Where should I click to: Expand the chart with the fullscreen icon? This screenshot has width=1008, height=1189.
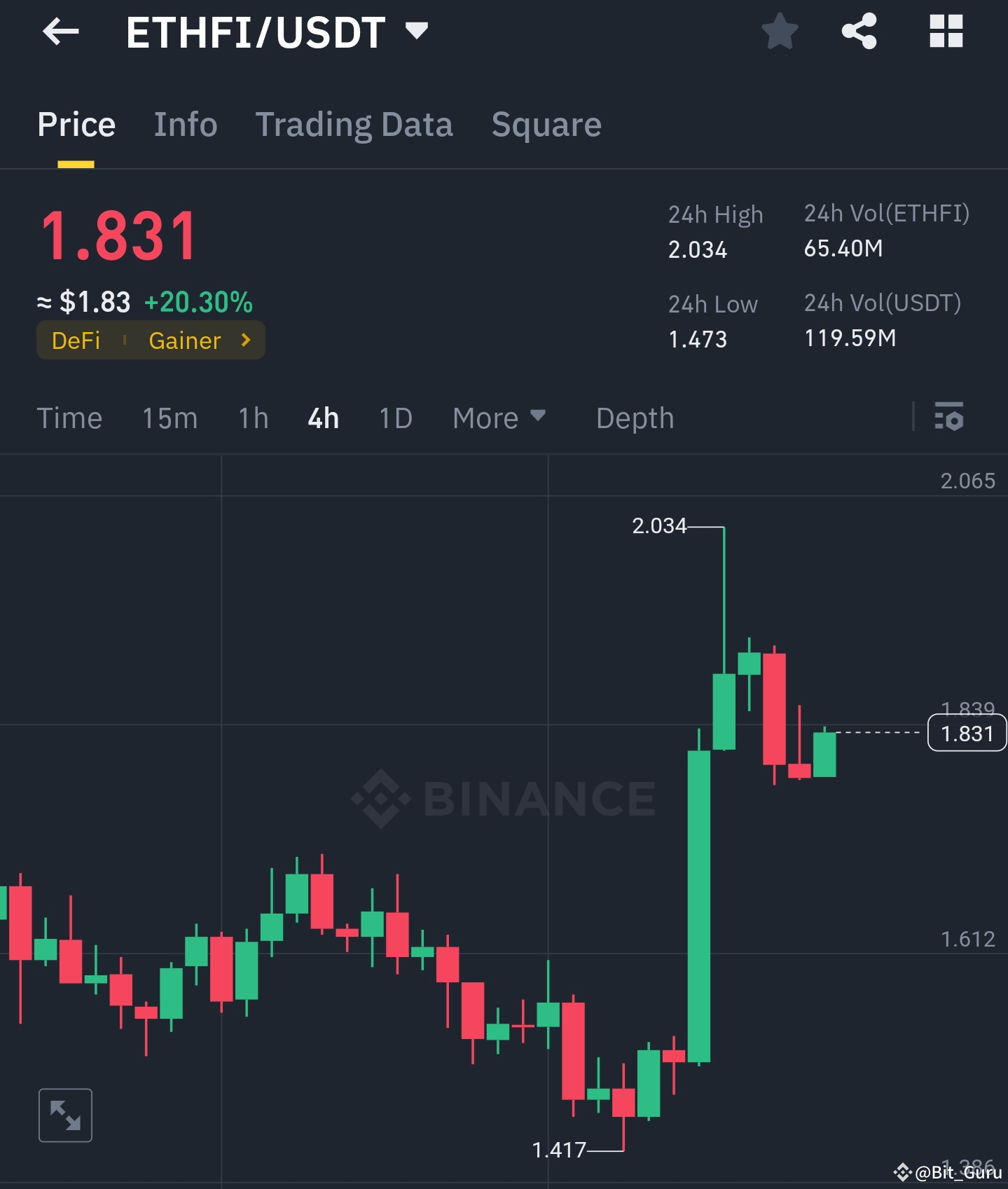(65, 1115)
